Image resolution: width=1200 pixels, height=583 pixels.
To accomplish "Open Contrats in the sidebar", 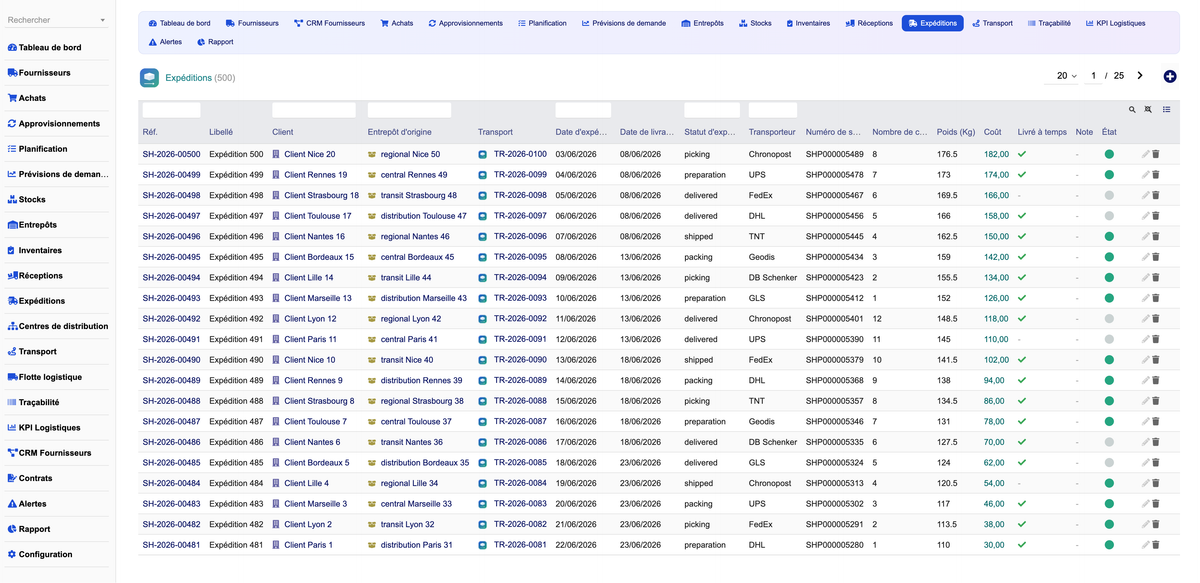I will pyautogui.click(x=35, y=478).
